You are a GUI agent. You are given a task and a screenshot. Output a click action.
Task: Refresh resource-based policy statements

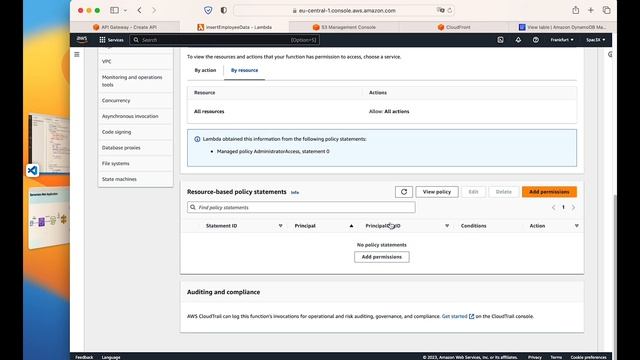pyautogui.click(x=404, y=192)
